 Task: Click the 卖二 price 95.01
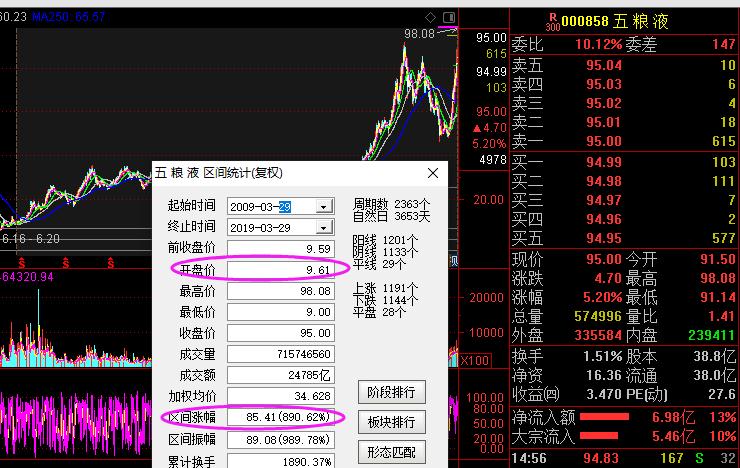pos(604,122)
